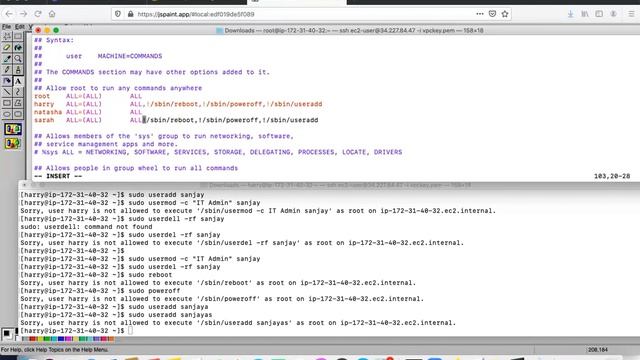Click the foreground/background color indicator box
The width and height of the screenshot is (640, 360).
pyautogui.click(x=7, y=333)
